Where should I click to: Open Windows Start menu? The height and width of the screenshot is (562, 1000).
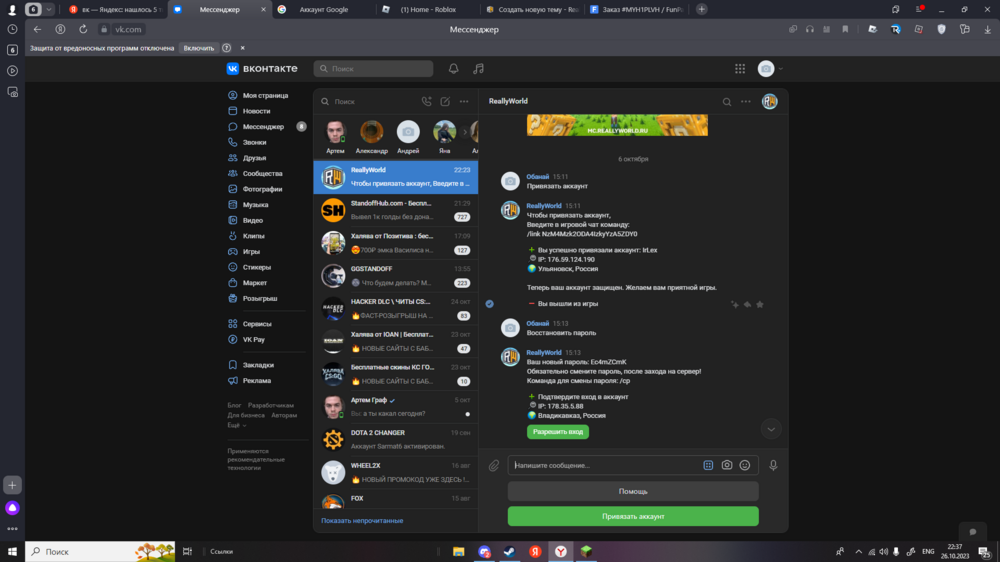pos(12,551)
